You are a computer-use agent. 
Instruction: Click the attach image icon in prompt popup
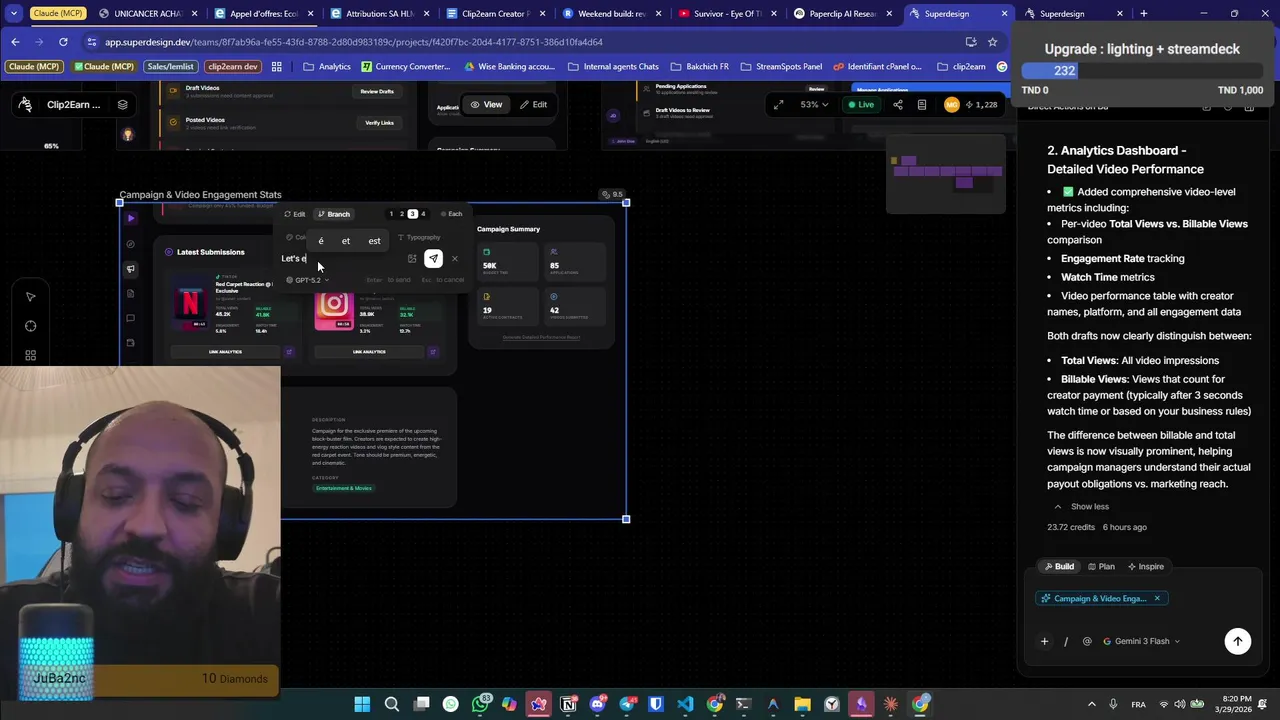(412, 259)
